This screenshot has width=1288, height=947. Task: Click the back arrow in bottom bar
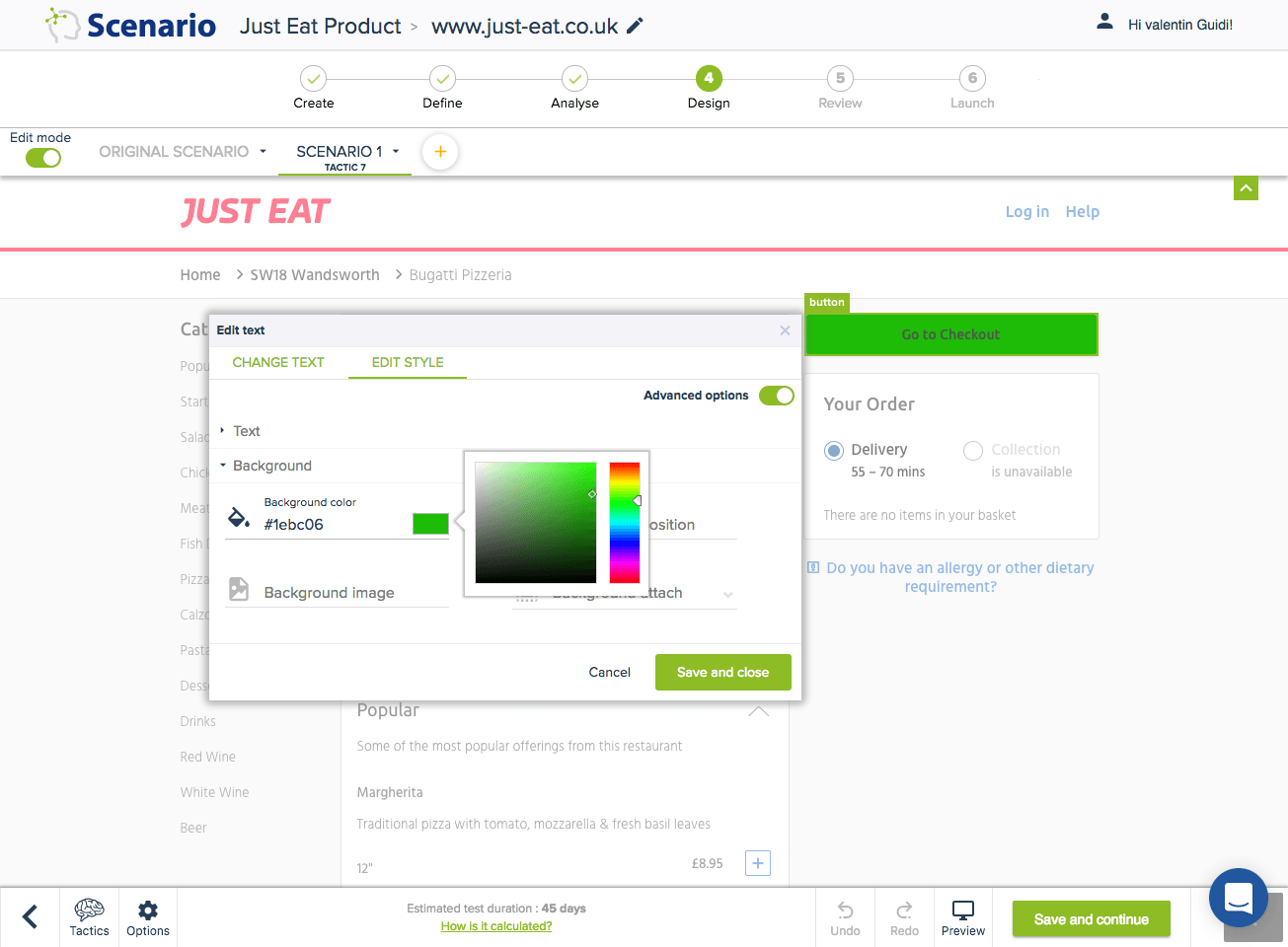31,916
